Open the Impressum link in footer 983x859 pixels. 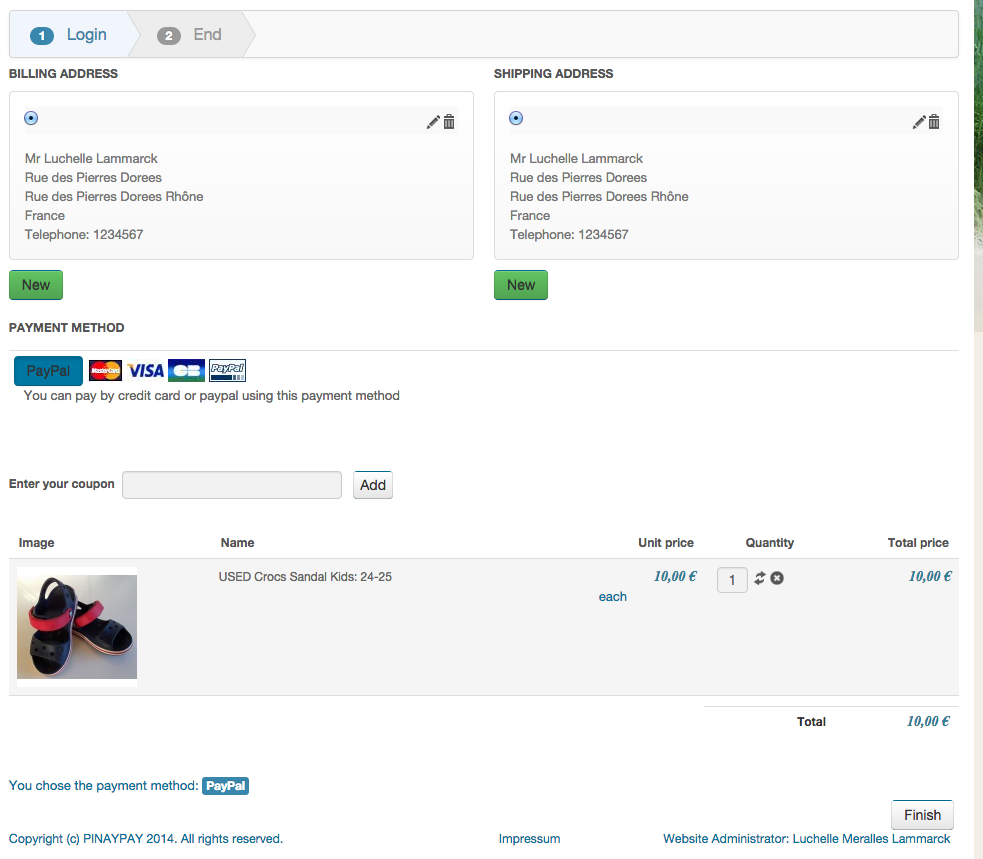[529, 839]
